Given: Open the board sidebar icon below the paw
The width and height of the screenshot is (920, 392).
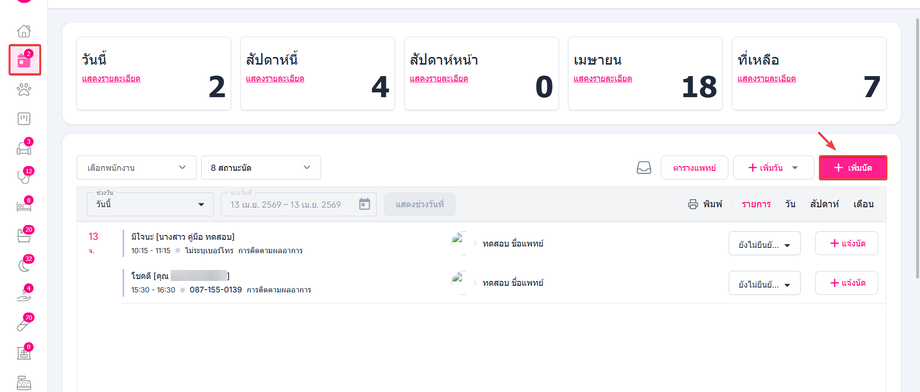Looking at the screenshot, I should 24,119.
